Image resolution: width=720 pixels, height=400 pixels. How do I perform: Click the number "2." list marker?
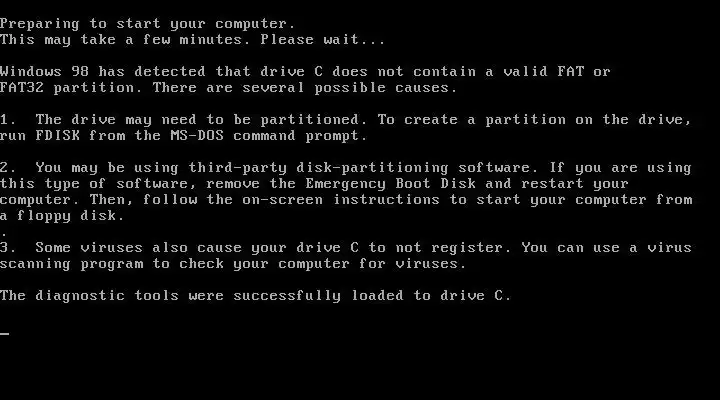click(x=8, y=168)
